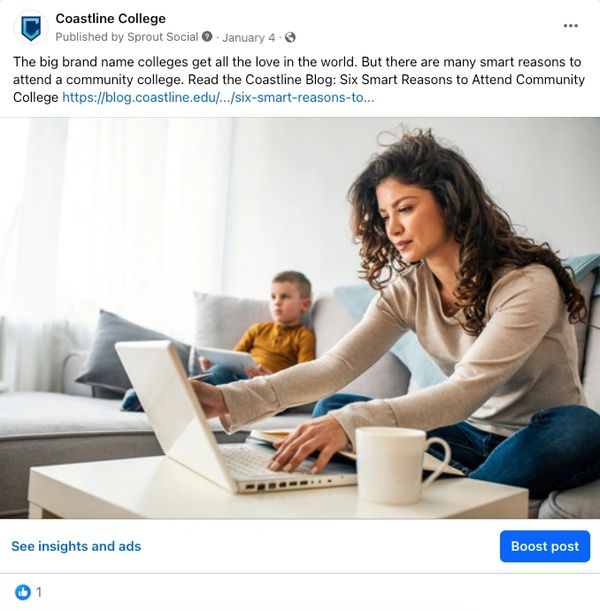This screenshot has height=611, width=600.
Task: Open the reaction count showing 1
Action: [39, 592]
